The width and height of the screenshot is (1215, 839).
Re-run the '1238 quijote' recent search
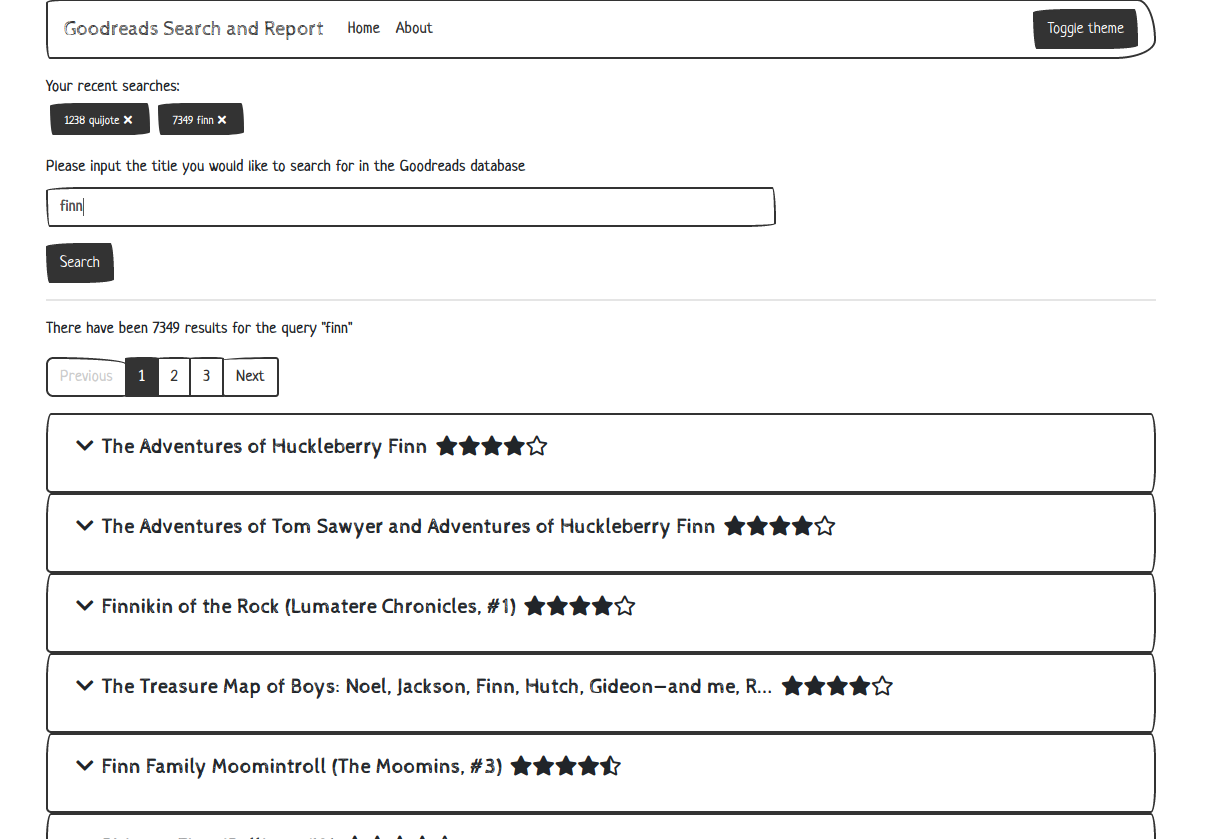pos(91,120)
